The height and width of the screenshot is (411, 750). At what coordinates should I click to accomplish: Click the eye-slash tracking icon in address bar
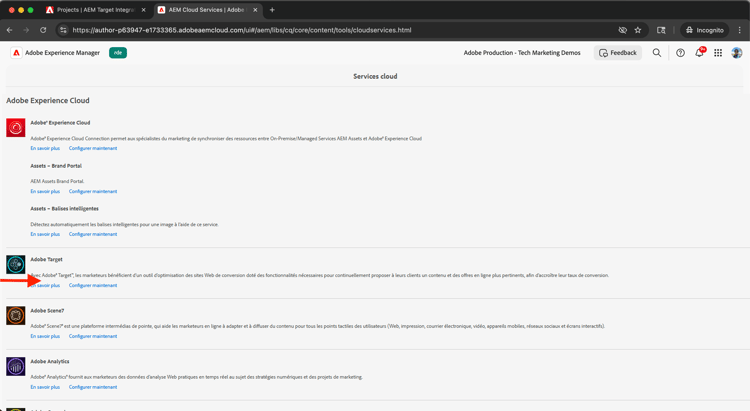tap(622, 30)
